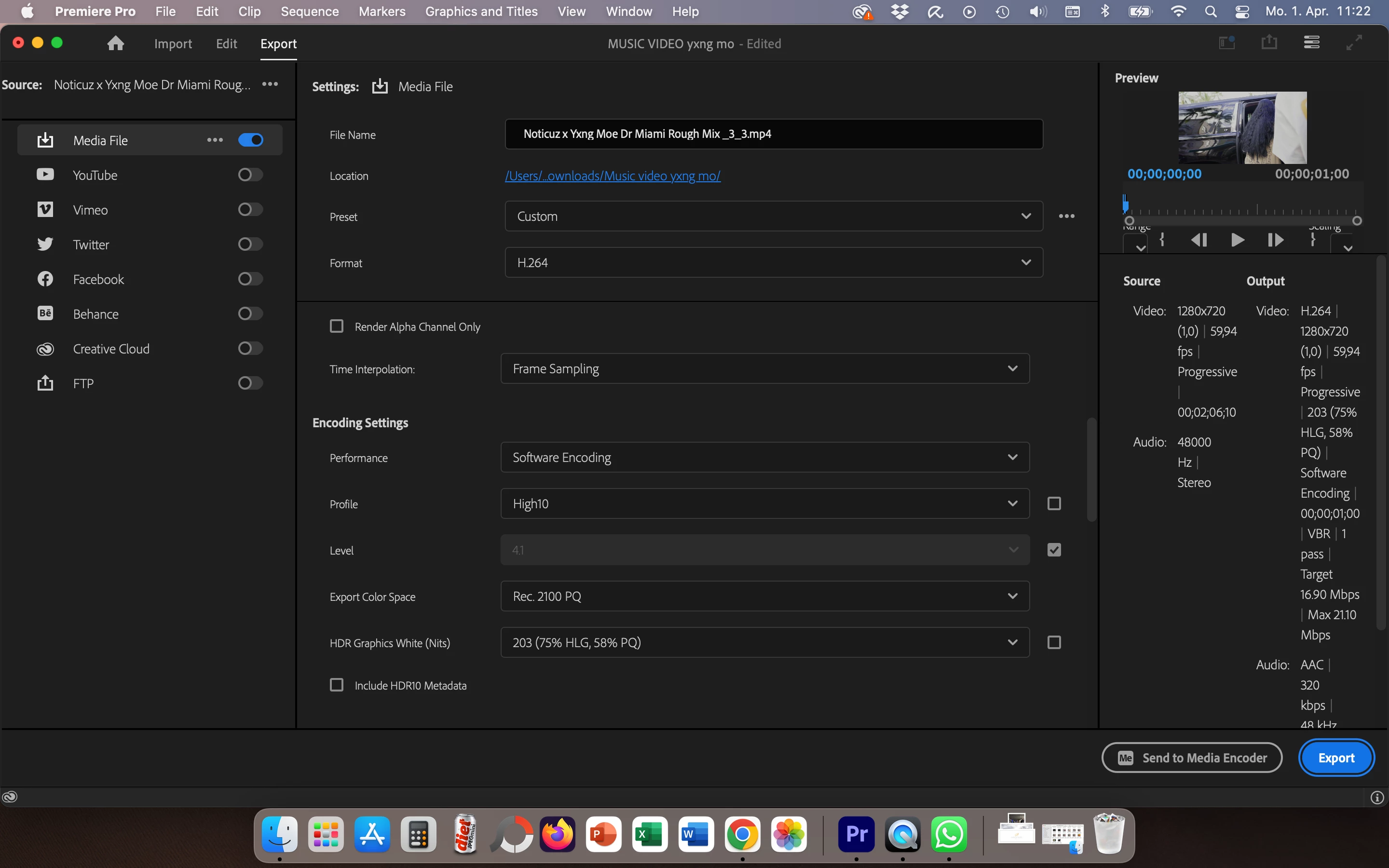The width and height of the screenshot is (1389, 868).
Task: Check Render Alpha Channel Only
Action: [337, 326]
